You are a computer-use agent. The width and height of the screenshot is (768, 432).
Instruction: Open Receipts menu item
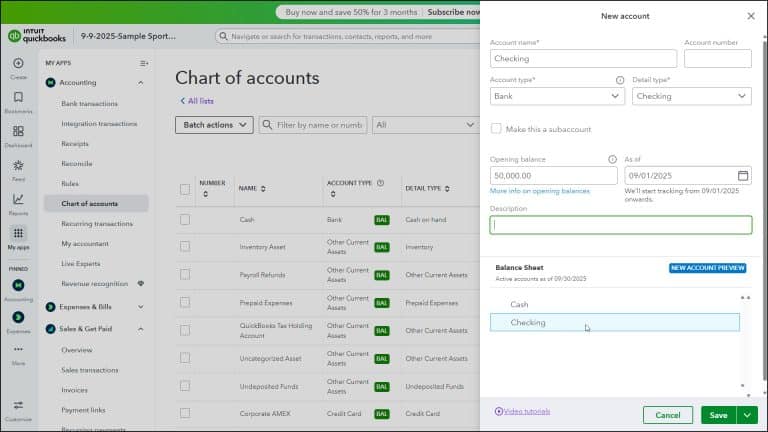pos(75,144)
